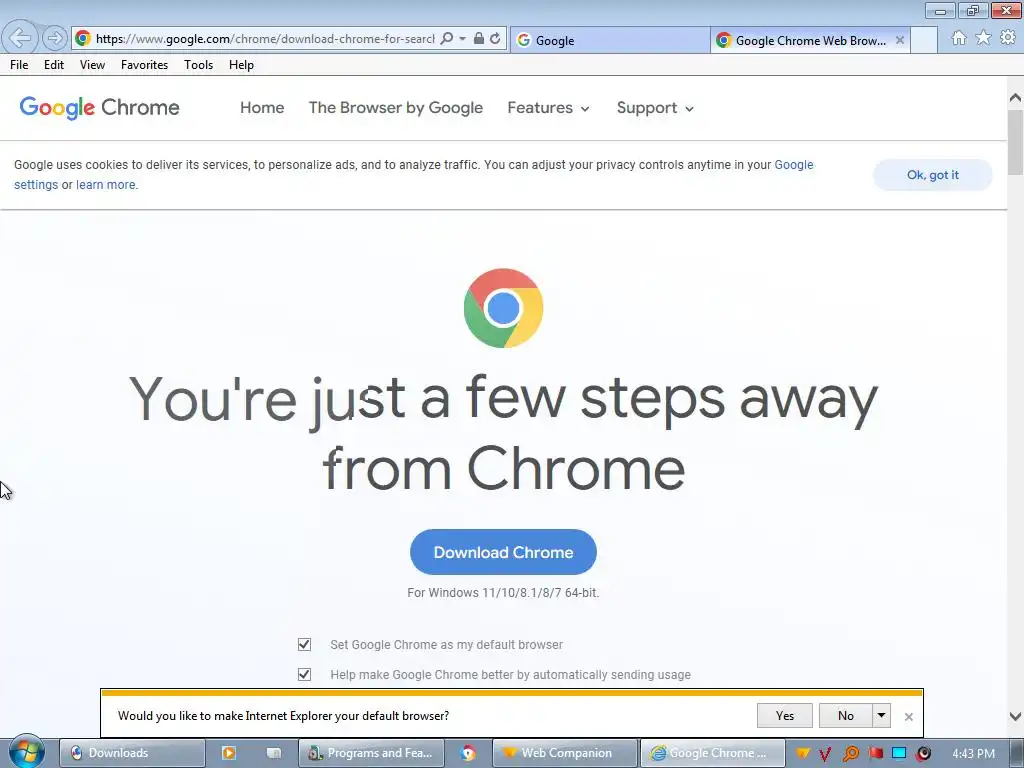The image size is (1024, 768).
Task: Close the default browser notification bar
Action: 908,716
